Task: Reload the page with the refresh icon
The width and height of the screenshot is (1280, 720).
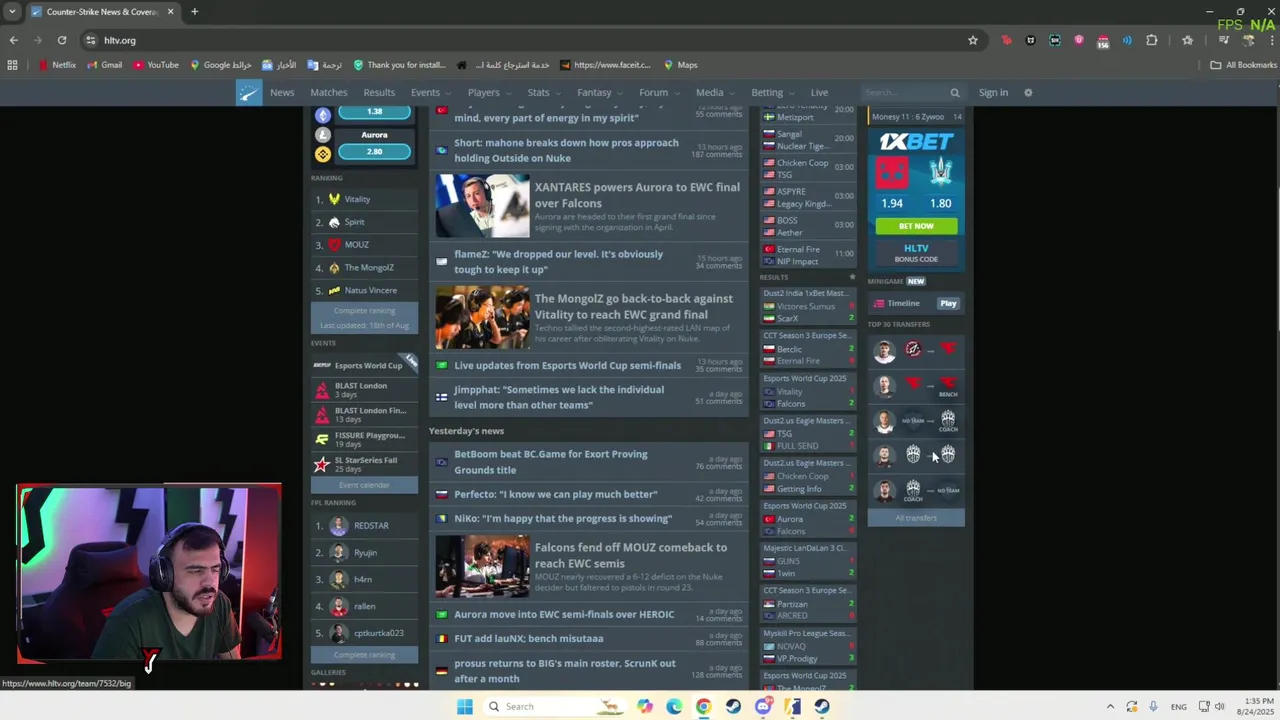Action: [62, 40]
